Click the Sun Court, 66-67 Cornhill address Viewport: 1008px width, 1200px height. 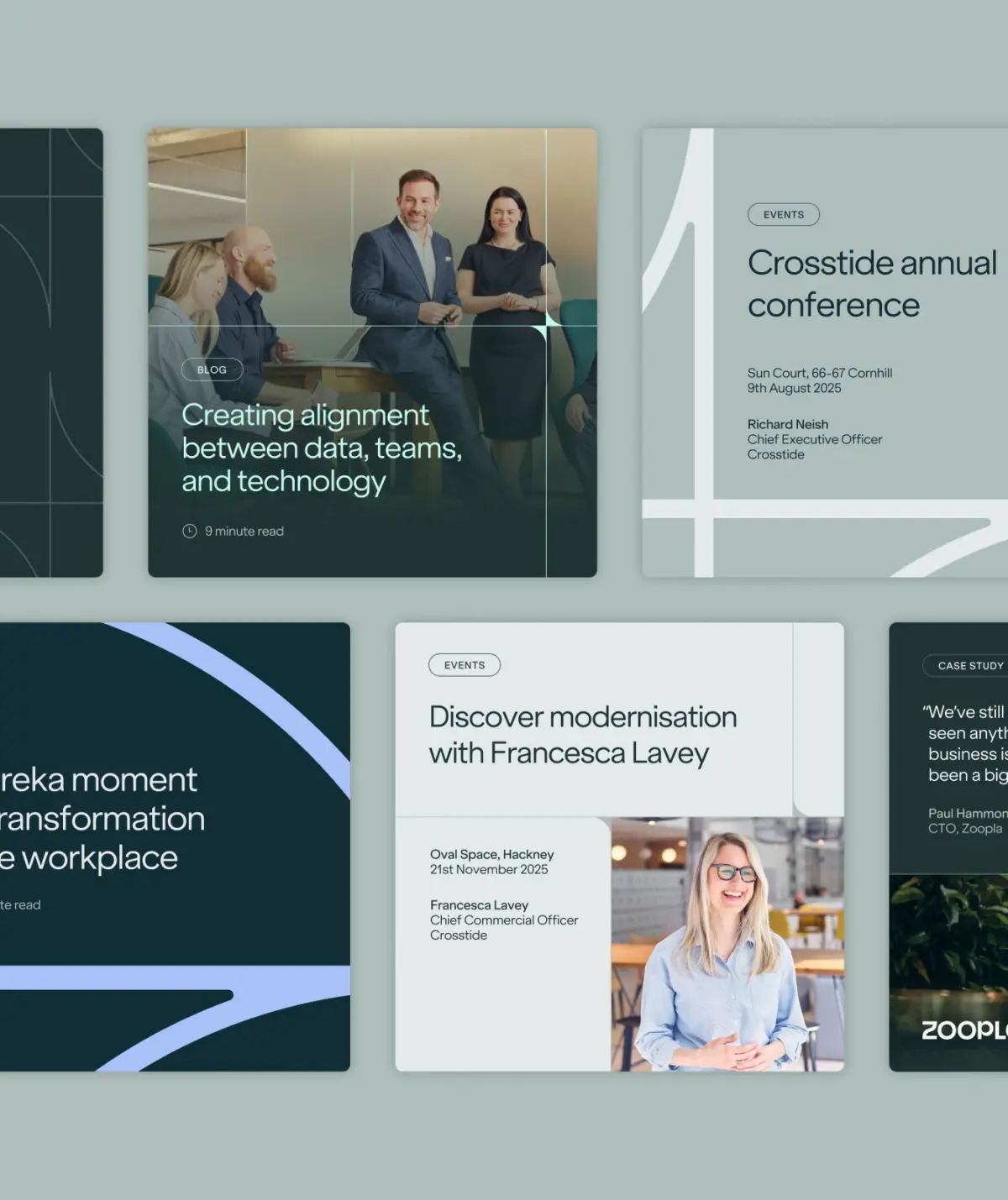pyautogui.click(x=819, y=373)
